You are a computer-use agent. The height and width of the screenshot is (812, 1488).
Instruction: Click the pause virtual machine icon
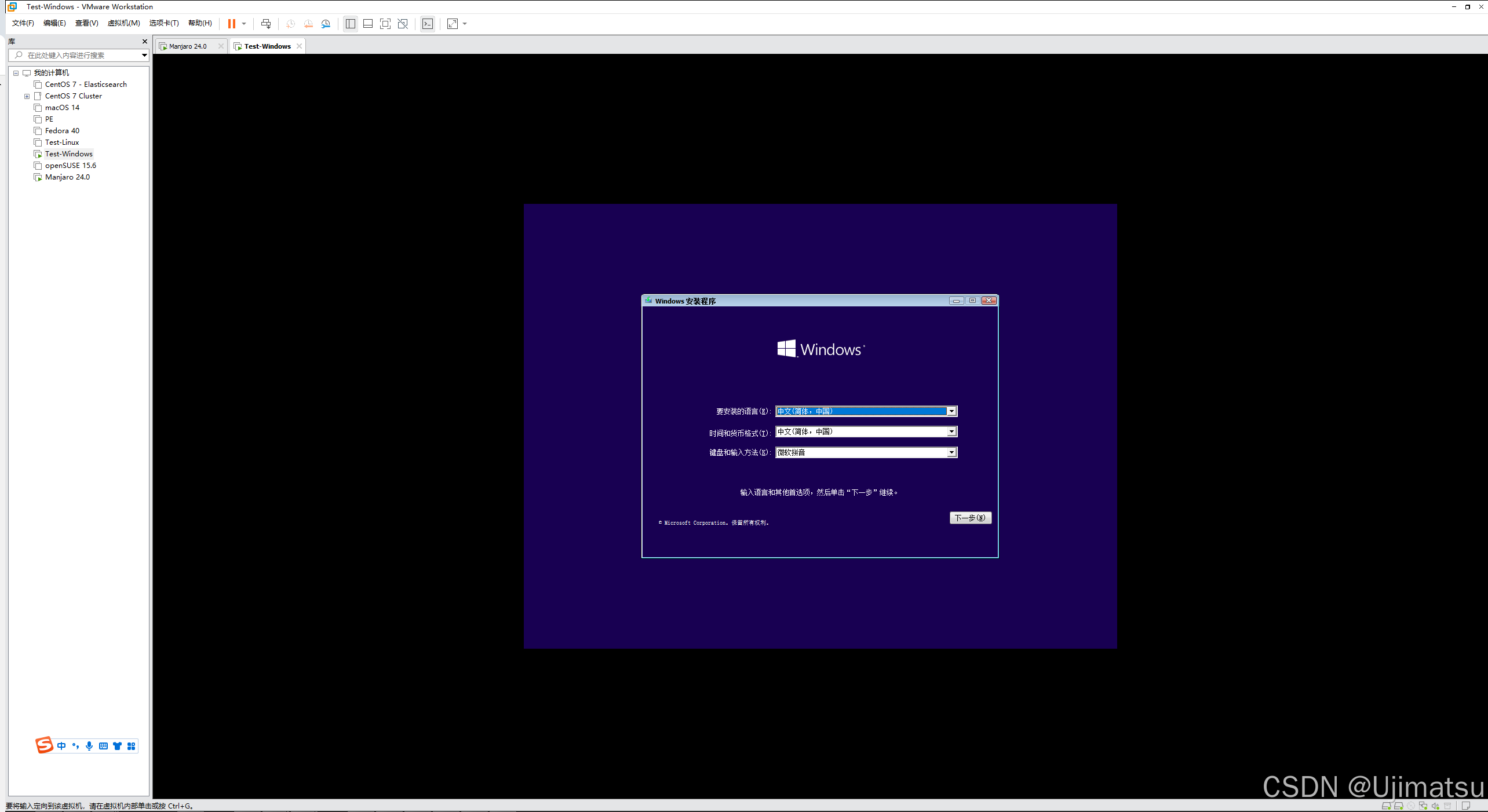coord(231,24)
